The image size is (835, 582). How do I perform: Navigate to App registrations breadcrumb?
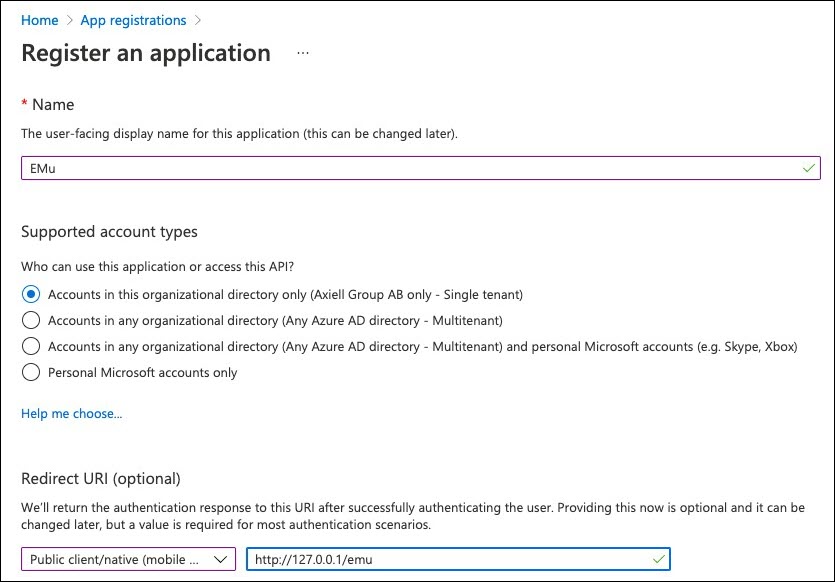coord(136,20)
